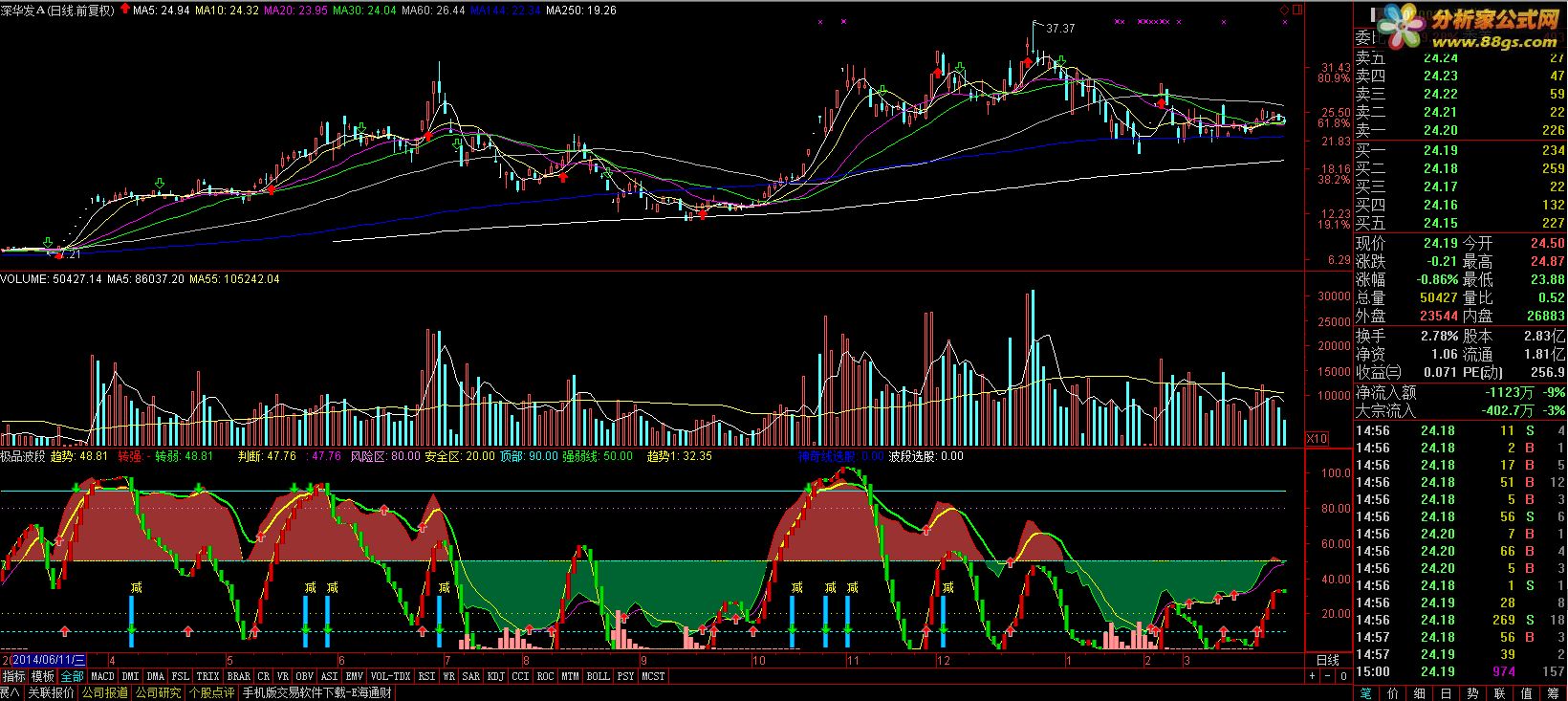Image resolution: width=1568 pixels, height=701 pixels.
Task: Click the 15:00 trade row volume 974
Action: pyautogui.click(x=1504, y=671)
